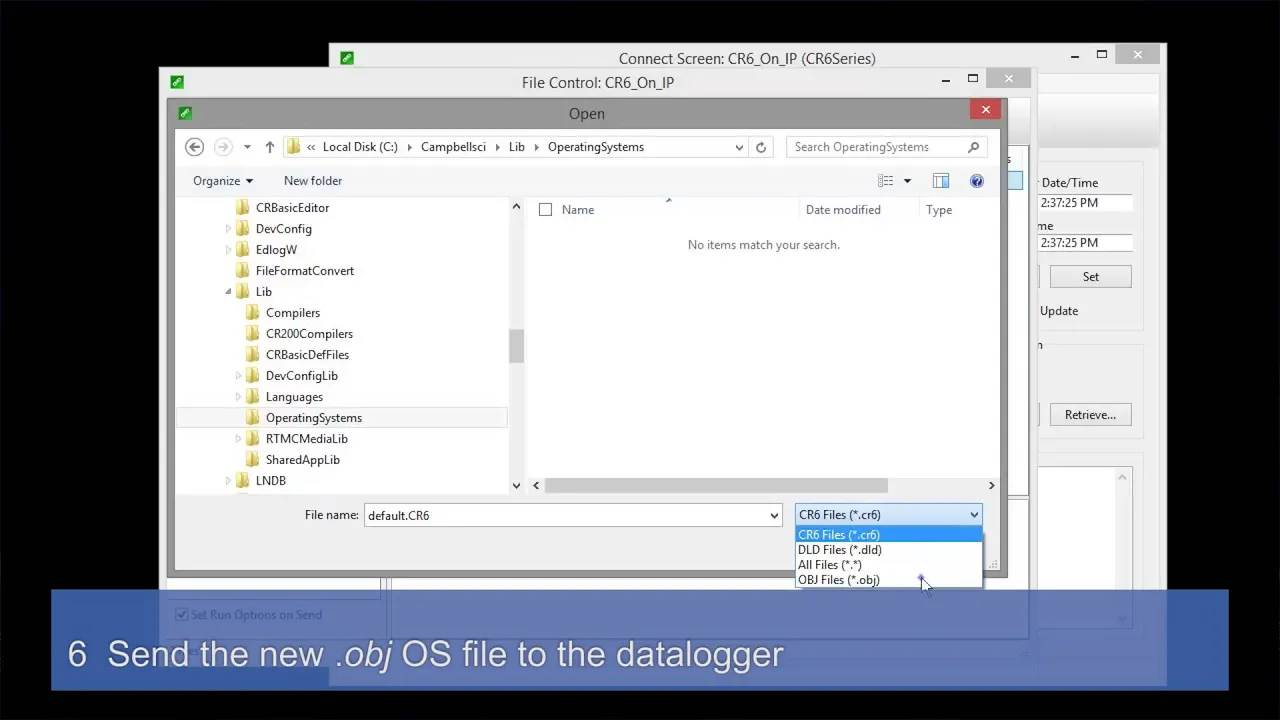Screen dimensions: 1280x720
Task: Open the view options dropdown arrow
Action: pyautogui.click(x=907, y=181)
